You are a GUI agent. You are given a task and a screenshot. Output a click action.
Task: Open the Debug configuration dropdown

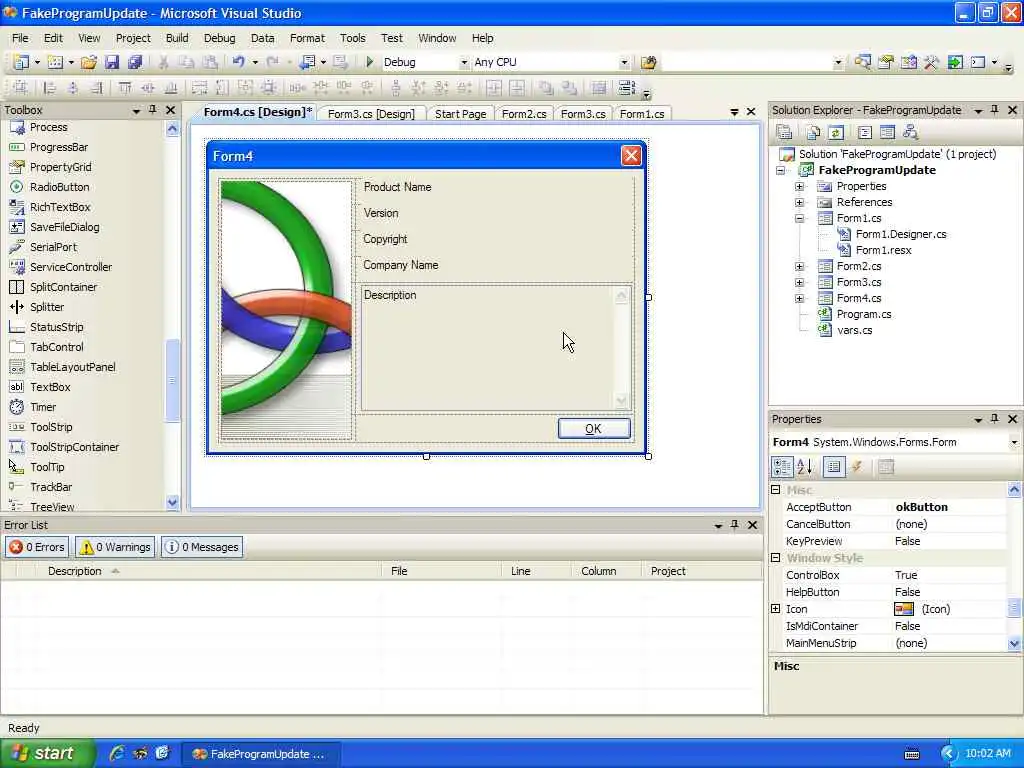coord(464,63)
